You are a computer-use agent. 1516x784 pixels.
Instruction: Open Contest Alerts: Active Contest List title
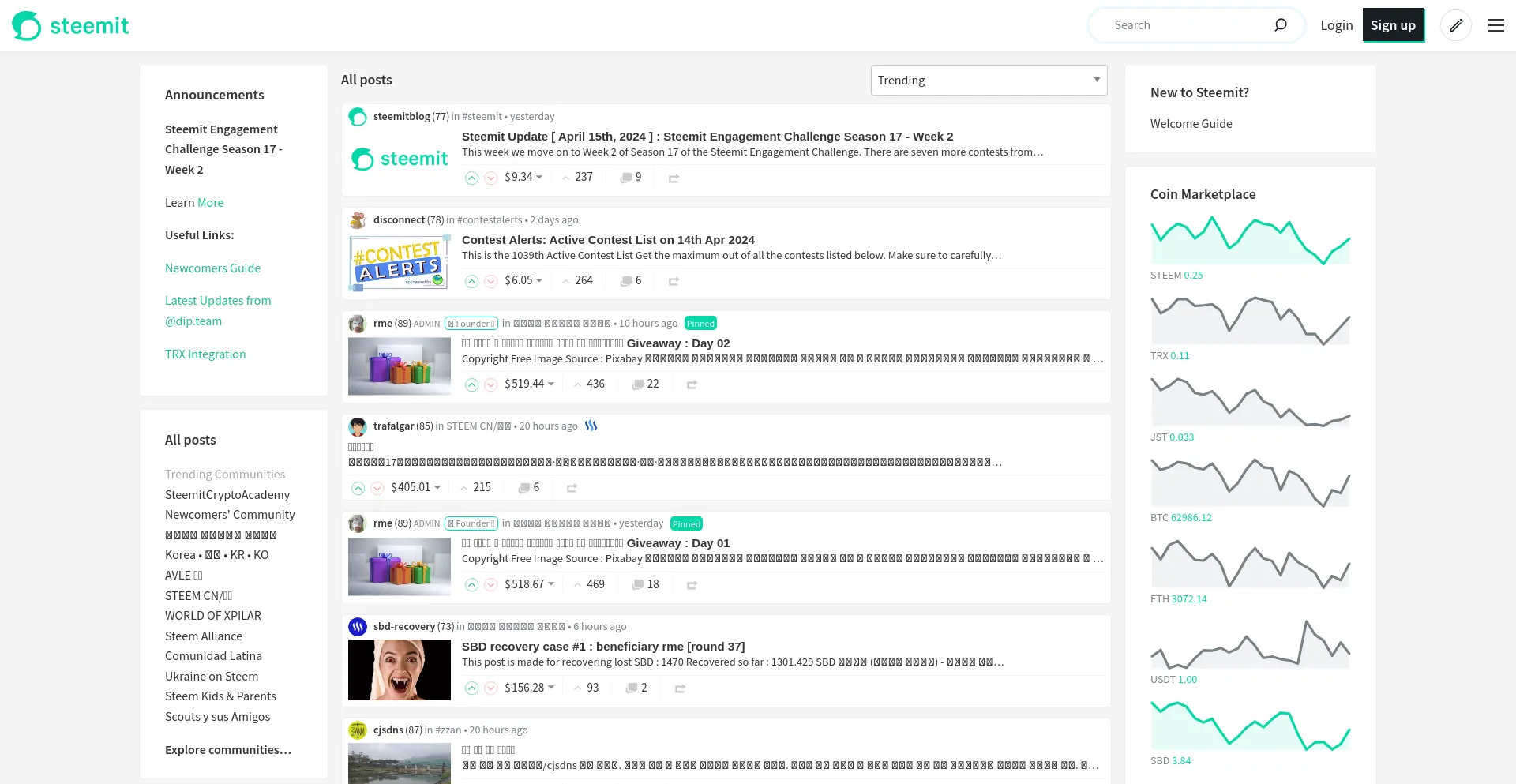pos(608,240)
